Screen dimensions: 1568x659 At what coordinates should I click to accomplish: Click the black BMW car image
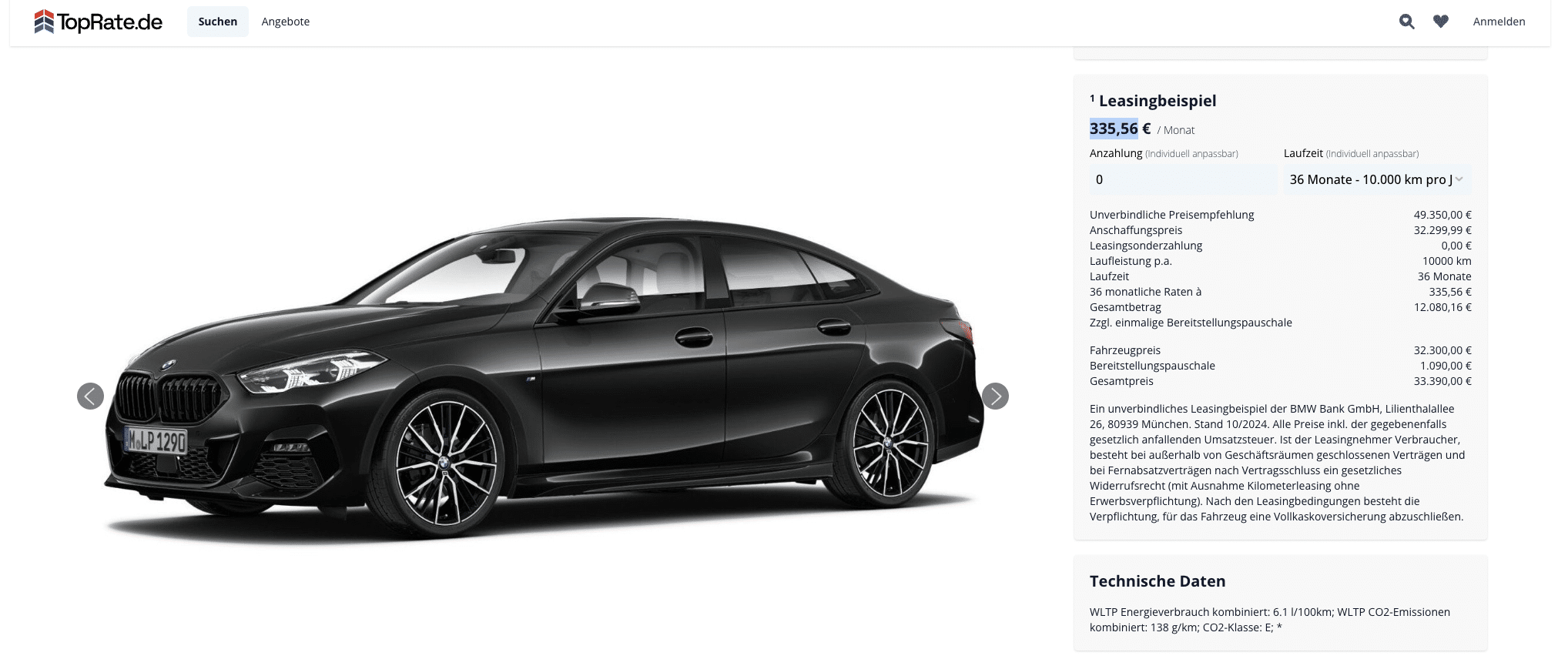tap(544, 377)
